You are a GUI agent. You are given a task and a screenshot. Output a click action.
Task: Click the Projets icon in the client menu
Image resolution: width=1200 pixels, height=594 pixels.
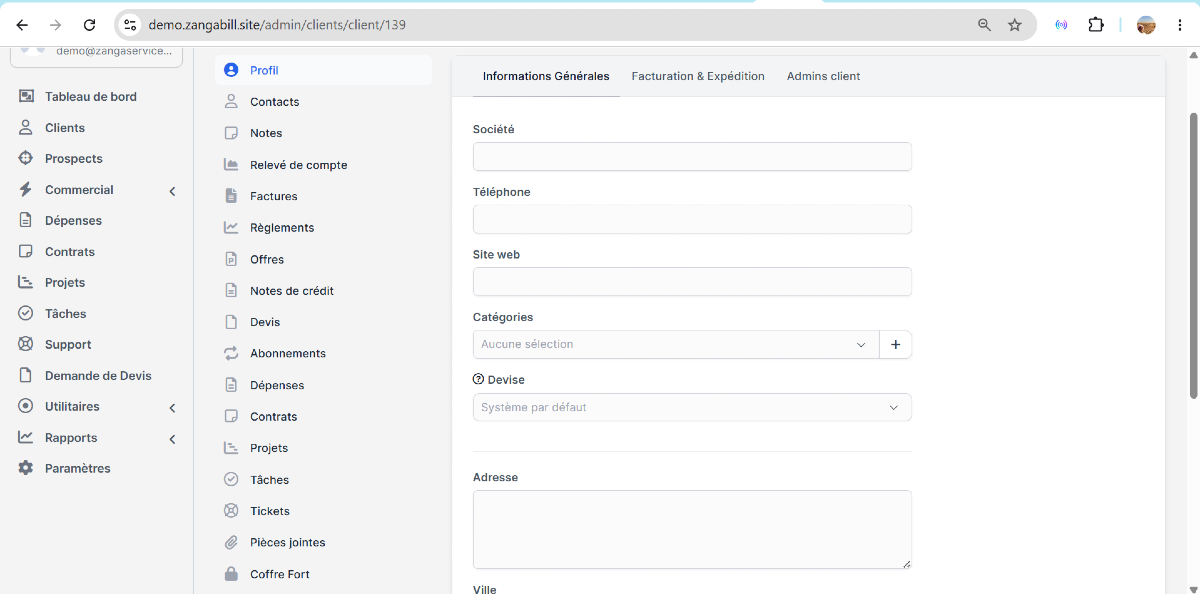click(231, 448)
